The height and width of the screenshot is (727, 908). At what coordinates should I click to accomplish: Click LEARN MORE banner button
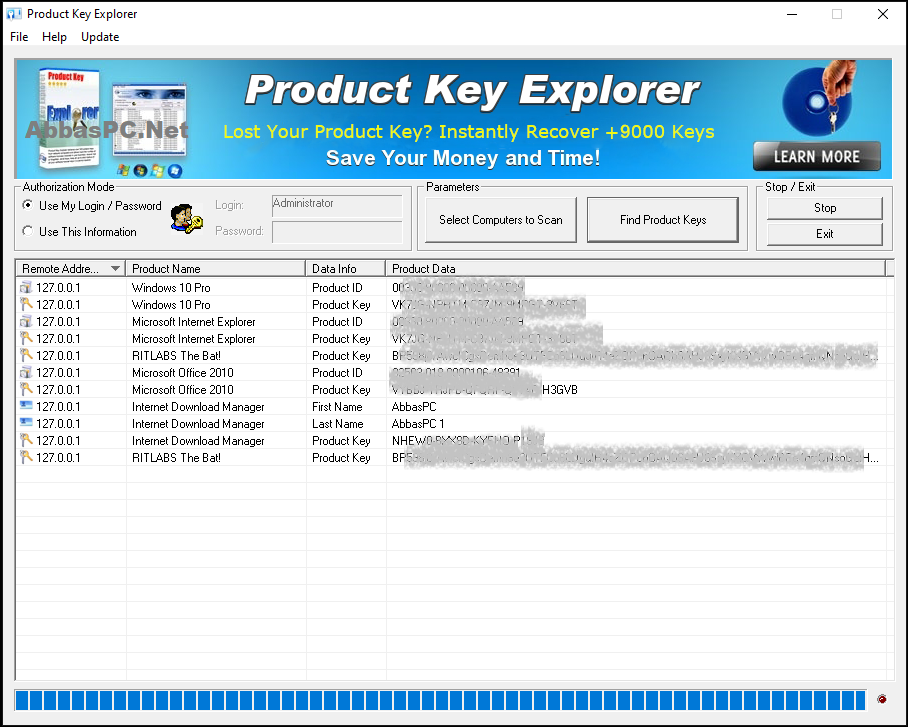point(817,156)
